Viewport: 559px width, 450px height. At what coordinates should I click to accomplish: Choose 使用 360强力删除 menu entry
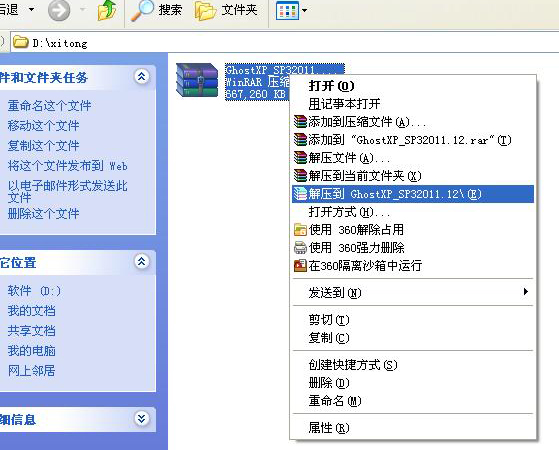pyautogui.click(x=412, y=247)
